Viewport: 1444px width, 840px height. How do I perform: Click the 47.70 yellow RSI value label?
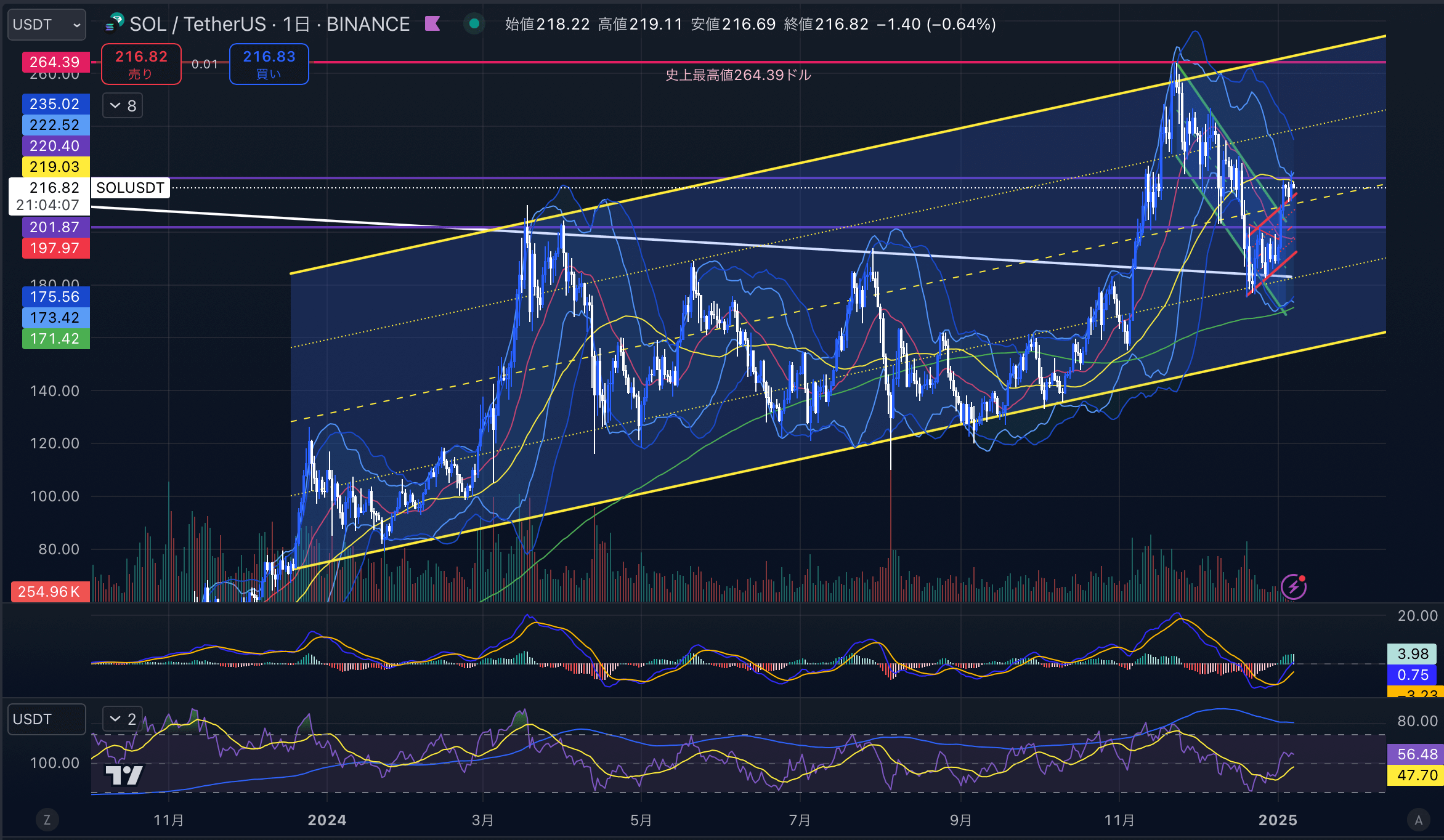pos(1416,775)
